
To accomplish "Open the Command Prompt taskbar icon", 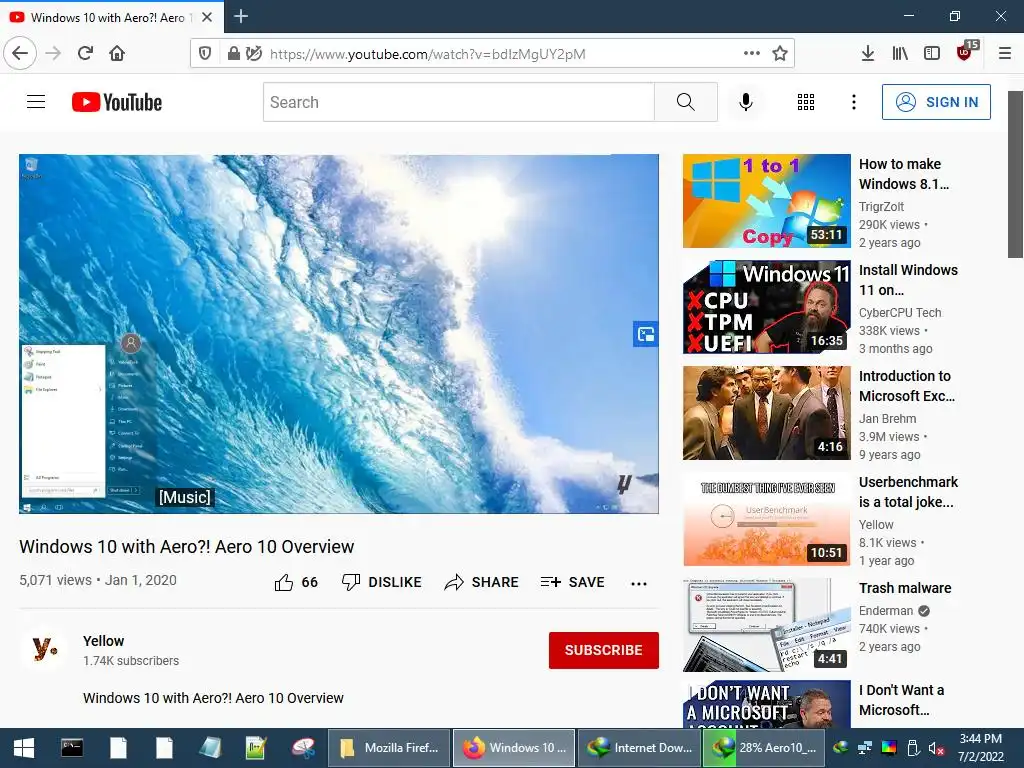I will point(72,748).
